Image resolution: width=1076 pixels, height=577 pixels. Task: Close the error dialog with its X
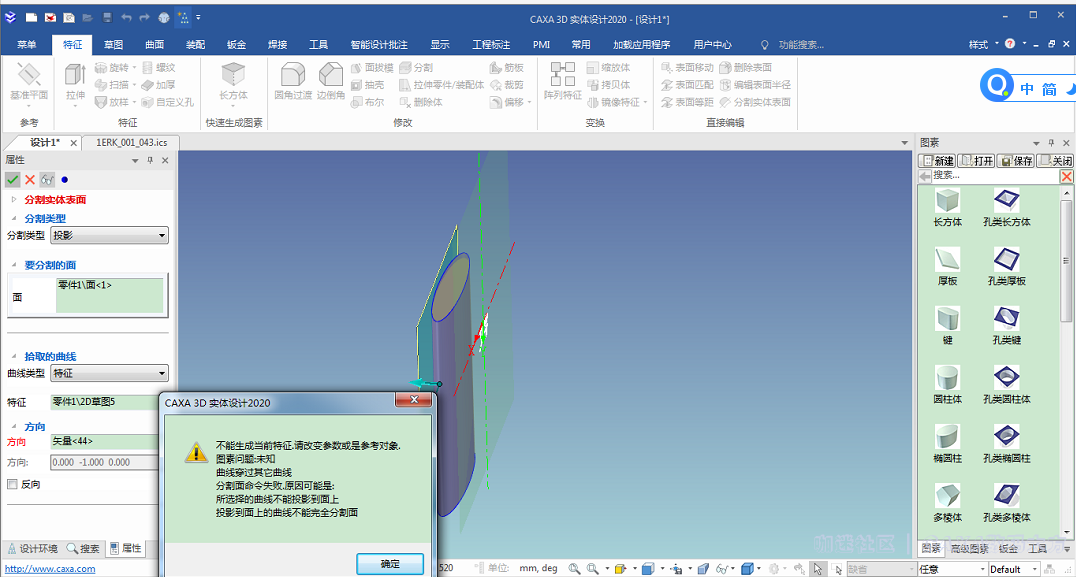(x=414, y=399)
